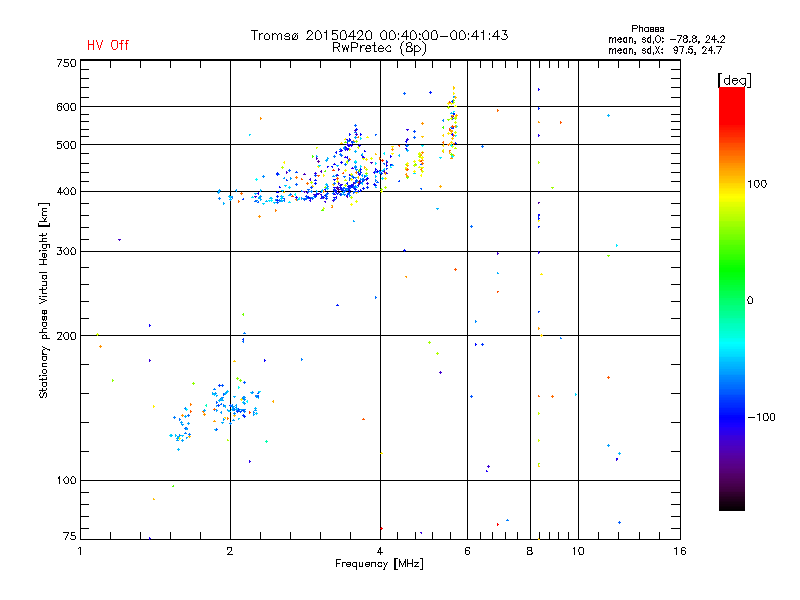Select the 'mean, sd,X: 97.5, 24.7' line
This screenshot has height=600, width=800.
665,50
